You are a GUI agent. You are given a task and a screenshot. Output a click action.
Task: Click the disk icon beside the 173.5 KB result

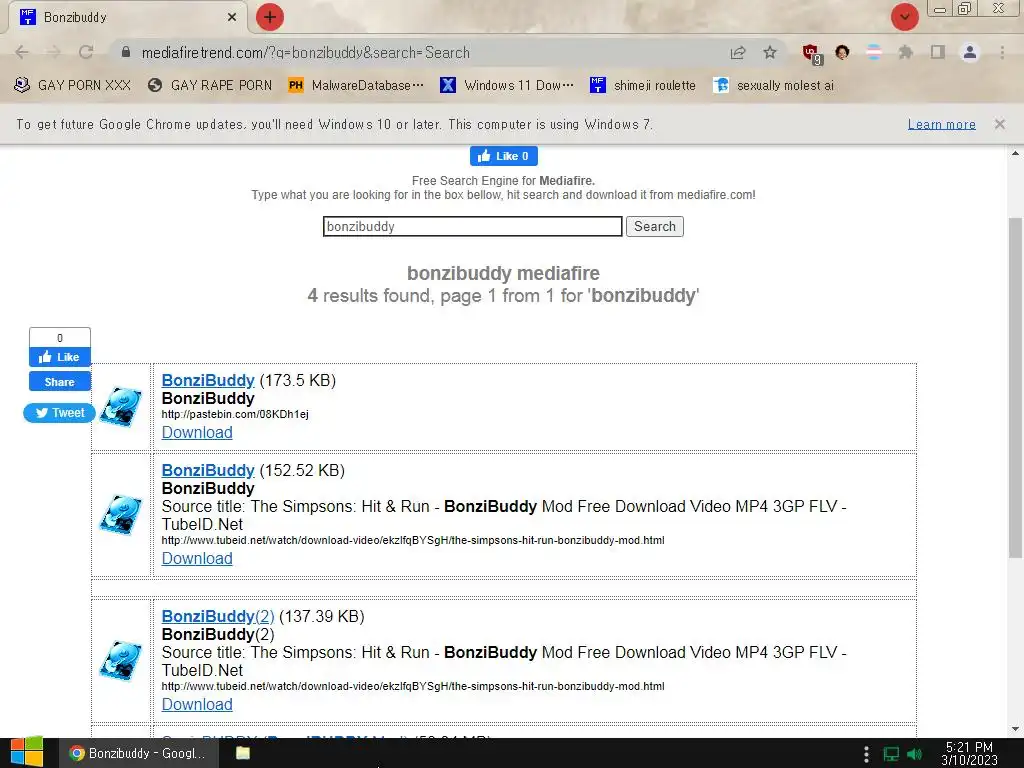121,407
